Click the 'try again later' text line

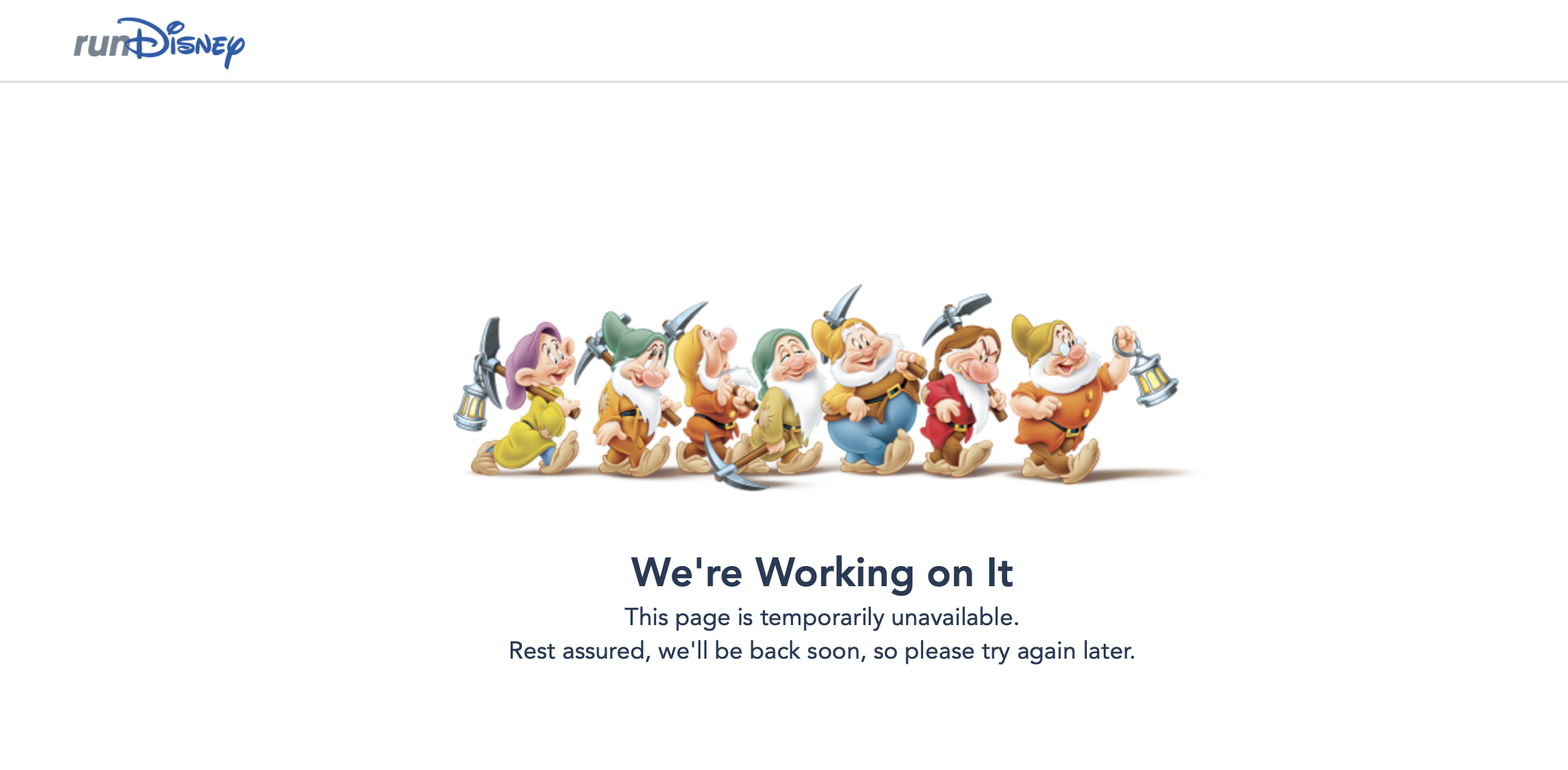[x=822, y=651]
